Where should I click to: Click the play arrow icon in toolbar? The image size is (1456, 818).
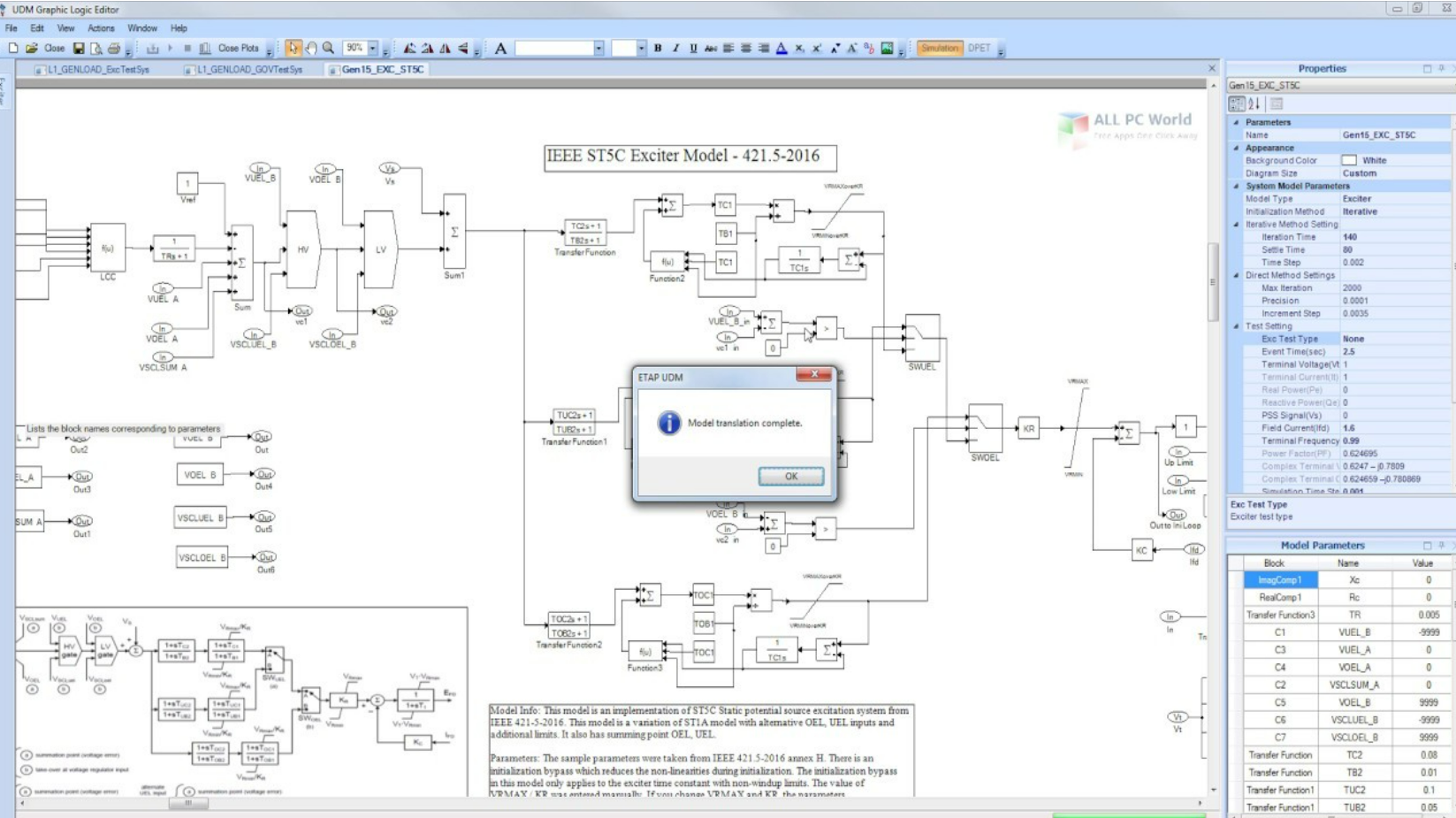170,49
